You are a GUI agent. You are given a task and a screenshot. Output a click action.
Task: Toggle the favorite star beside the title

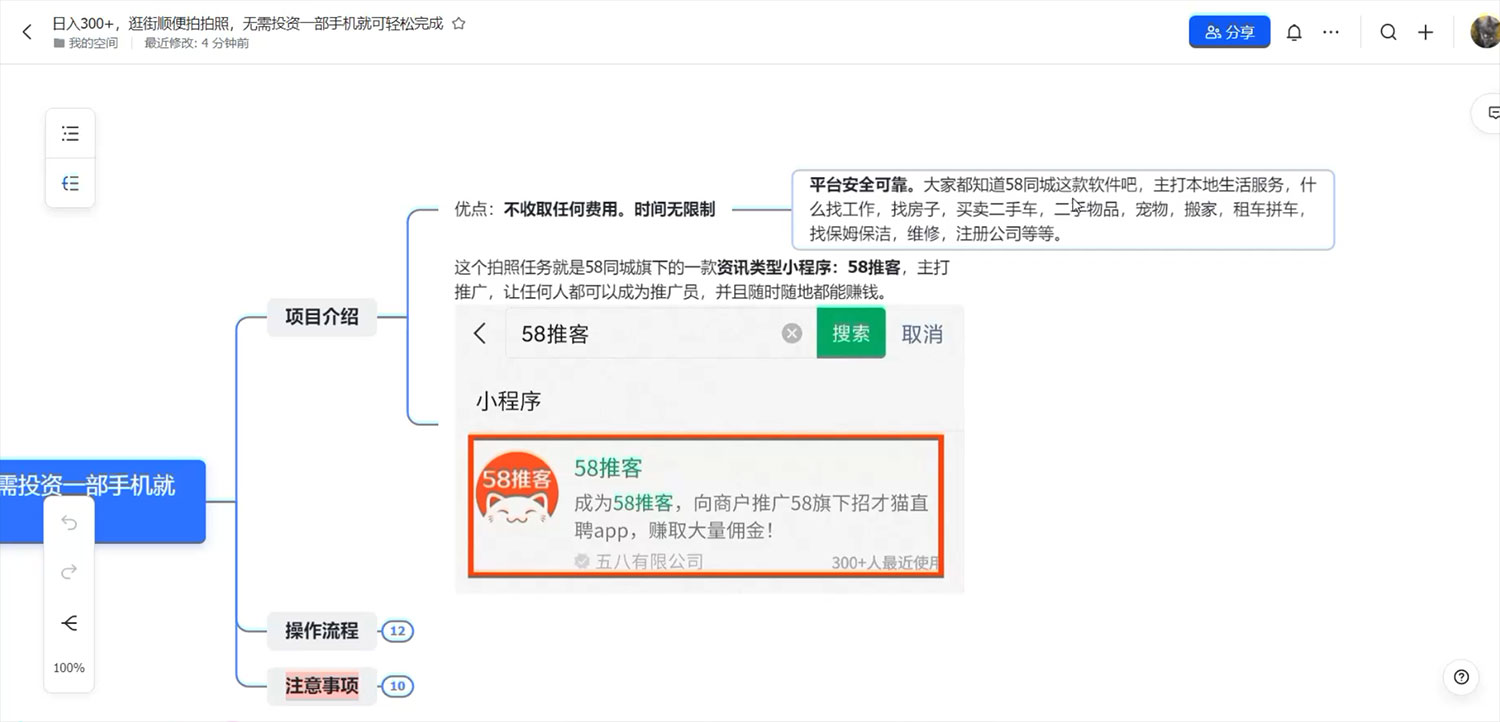pos(459,22)
